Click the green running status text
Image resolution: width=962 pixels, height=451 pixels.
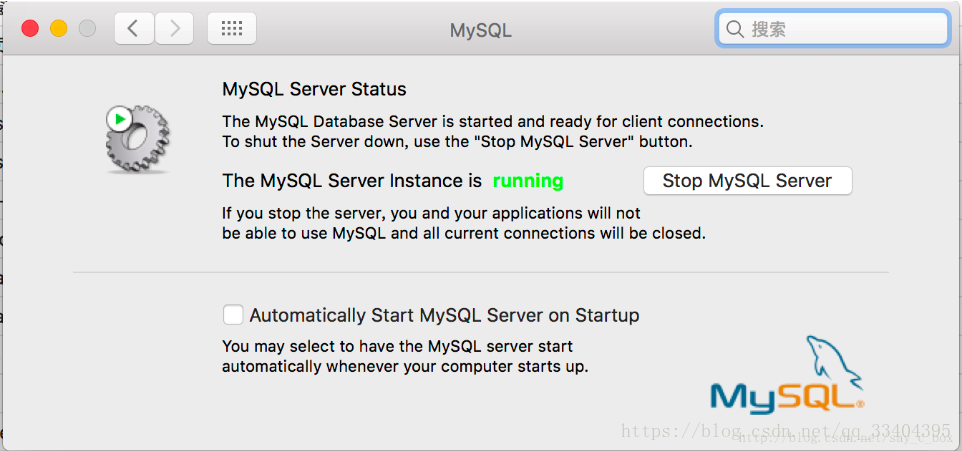coord(528,181)
